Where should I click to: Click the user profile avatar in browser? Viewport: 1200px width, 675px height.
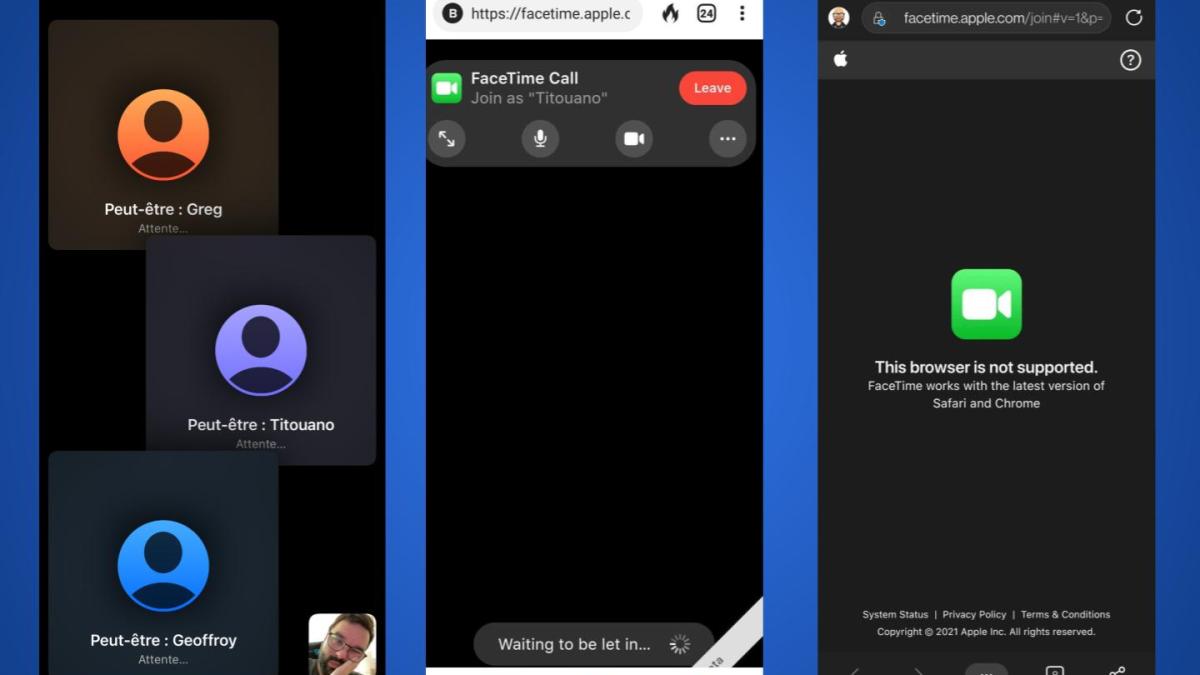point(839,18)
